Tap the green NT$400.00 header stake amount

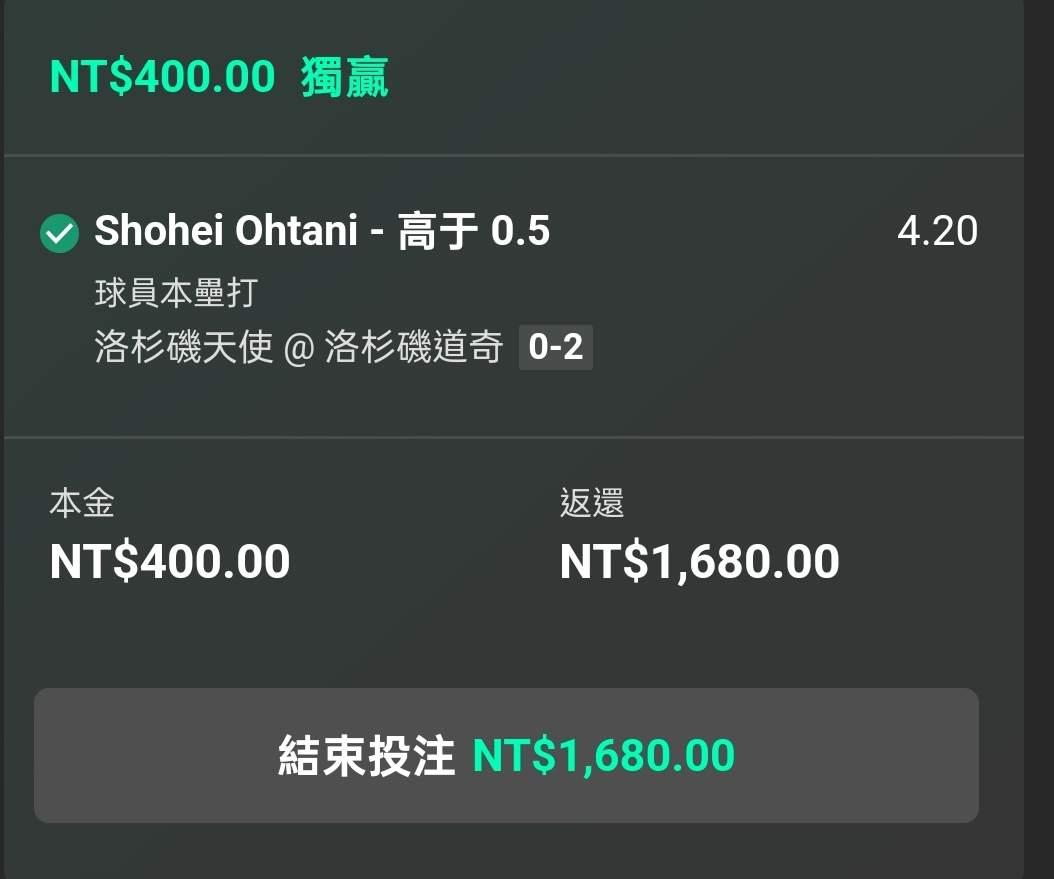pos(162,77)
